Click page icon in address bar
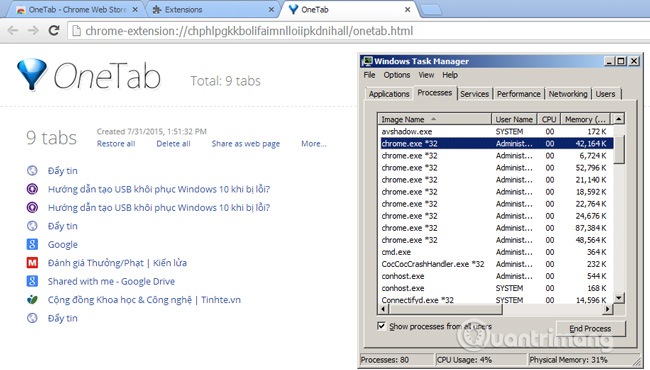650x370 pixels. pyautogui.click(x=76, y=31)
